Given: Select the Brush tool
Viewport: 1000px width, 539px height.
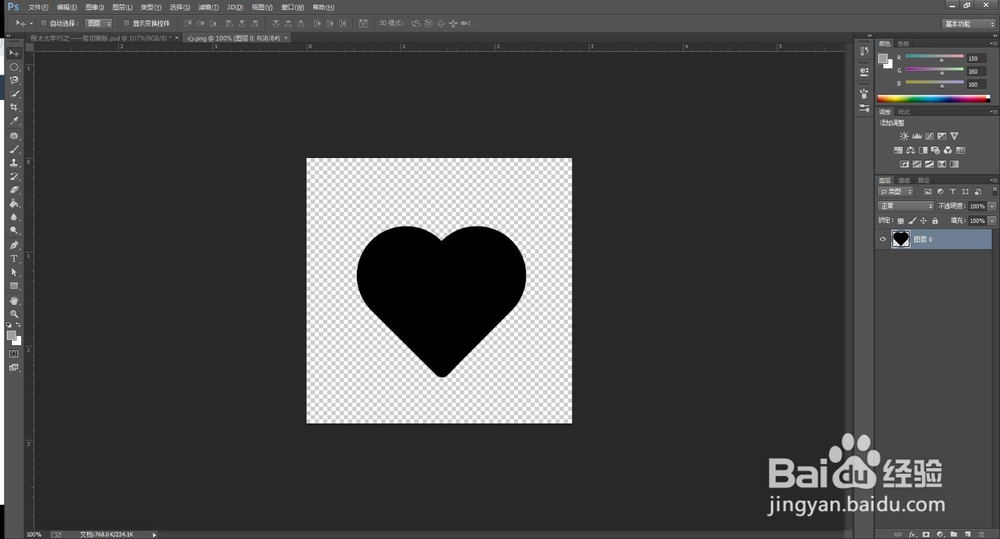Looking at the screenshot, I should [x=14, y=149].
